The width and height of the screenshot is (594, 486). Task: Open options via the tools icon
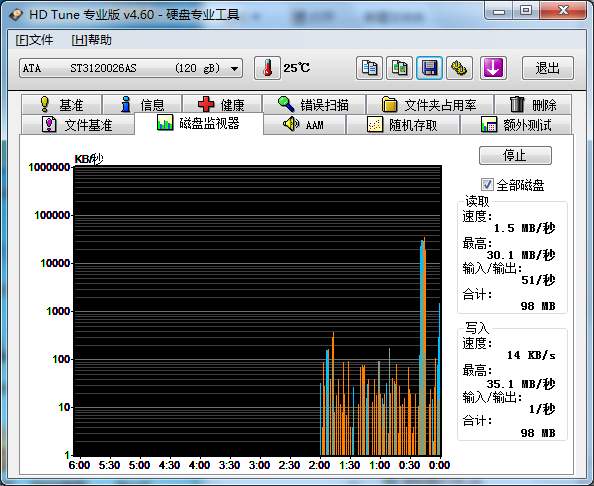(460, 68)
